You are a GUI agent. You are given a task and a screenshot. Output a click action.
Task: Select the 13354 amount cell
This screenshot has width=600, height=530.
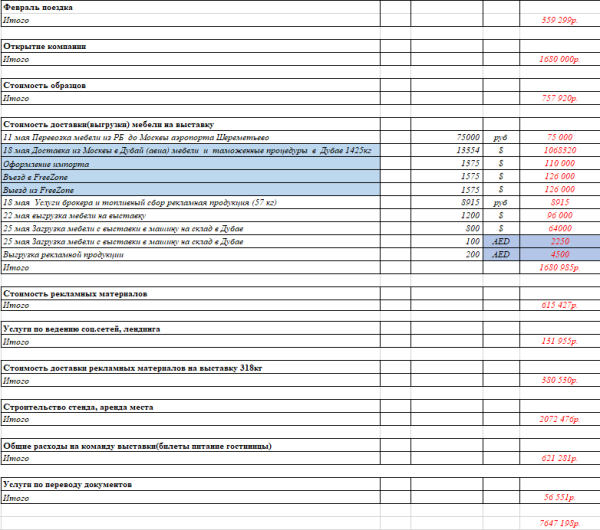tap(467, 149)
